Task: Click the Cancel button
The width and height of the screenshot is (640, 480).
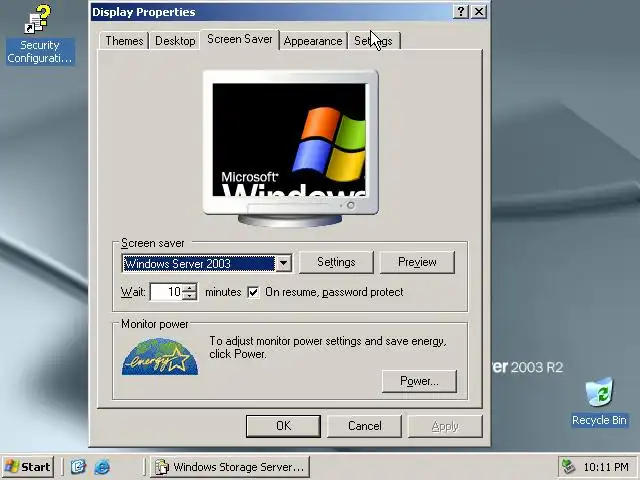Action: tap(364, 426)
